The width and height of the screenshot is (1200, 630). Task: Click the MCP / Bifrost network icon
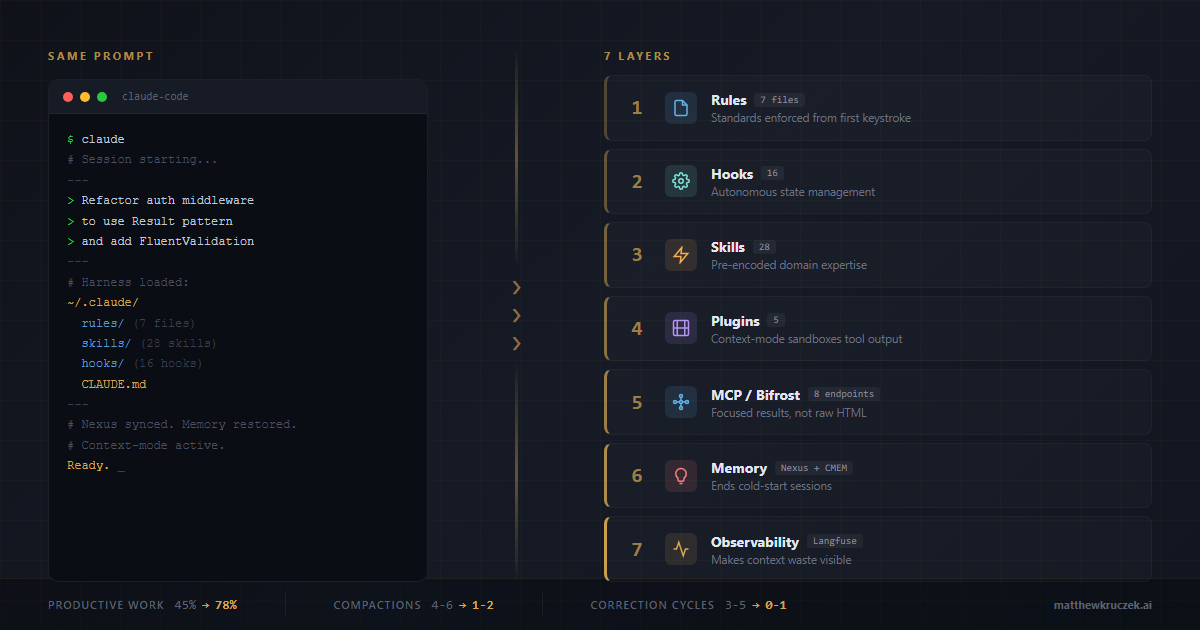click(x=681, y=402)
